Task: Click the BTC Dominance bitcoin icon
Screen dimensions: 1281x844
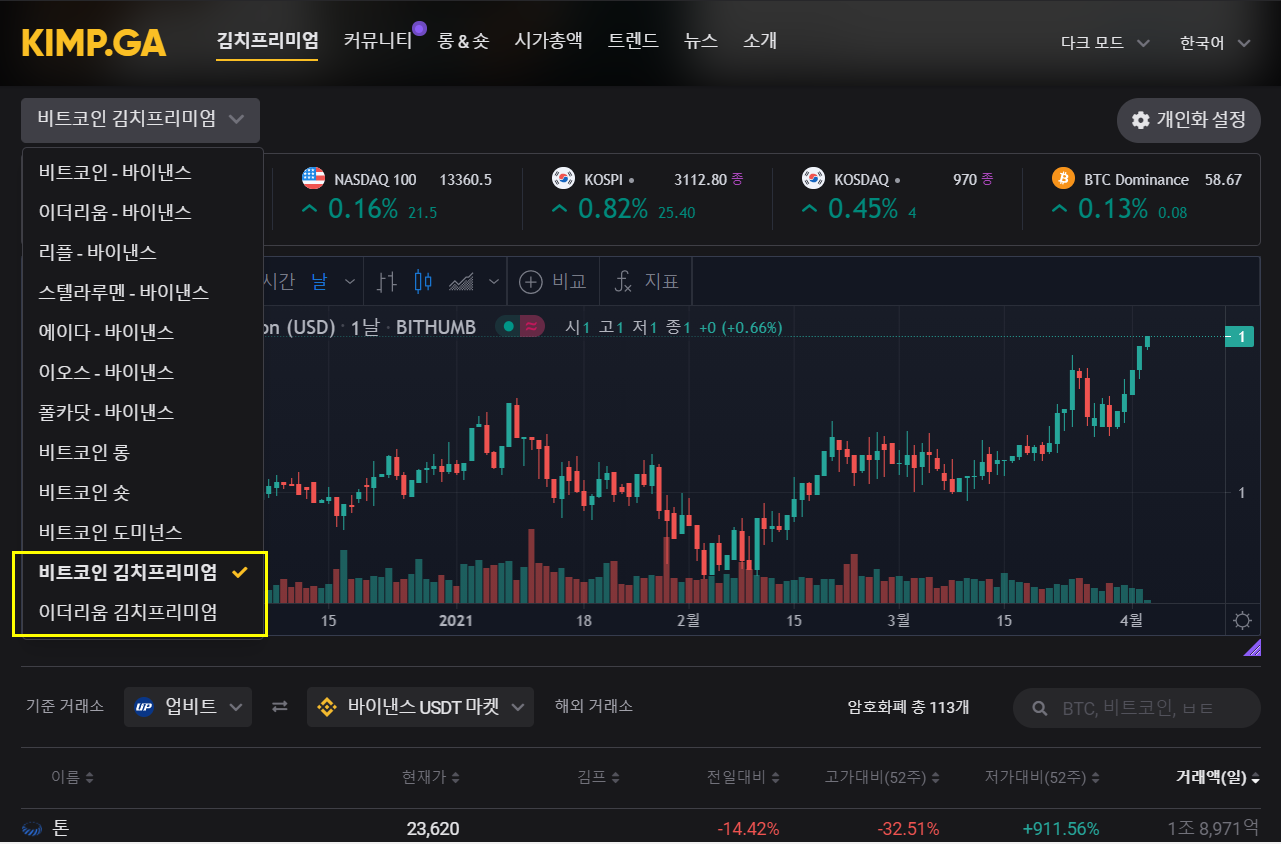Action: click(x=1064, y=179)
